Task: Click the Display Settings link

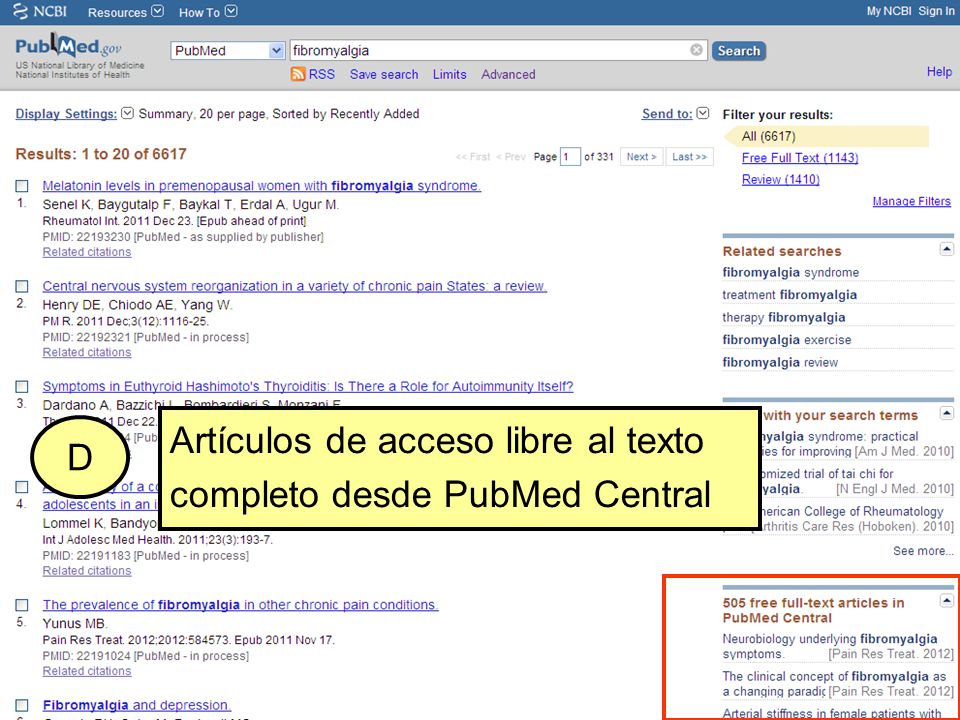Action: (x=66, y=114)
